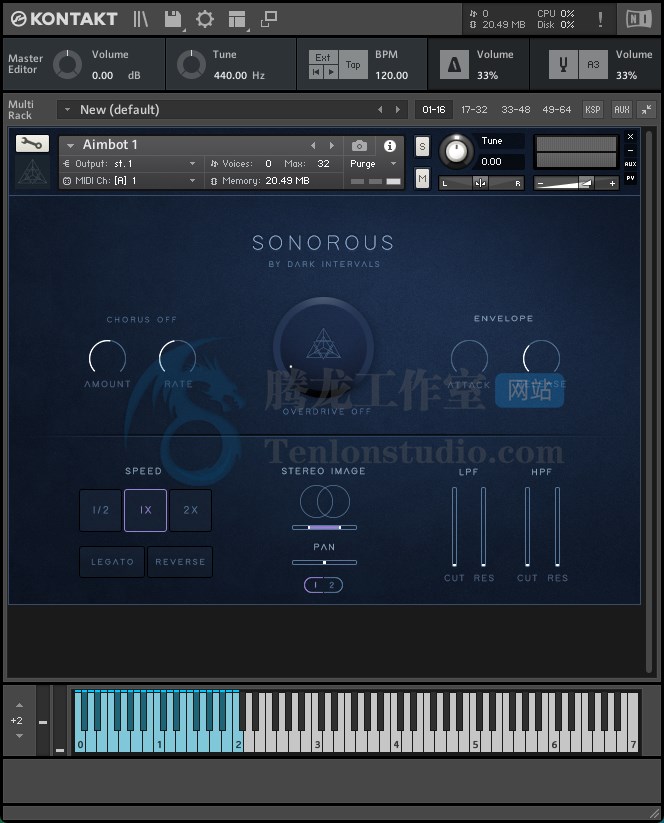The image size is (664, 823).
Task: Click the central Overdrive knob
Action: (323, 349)
